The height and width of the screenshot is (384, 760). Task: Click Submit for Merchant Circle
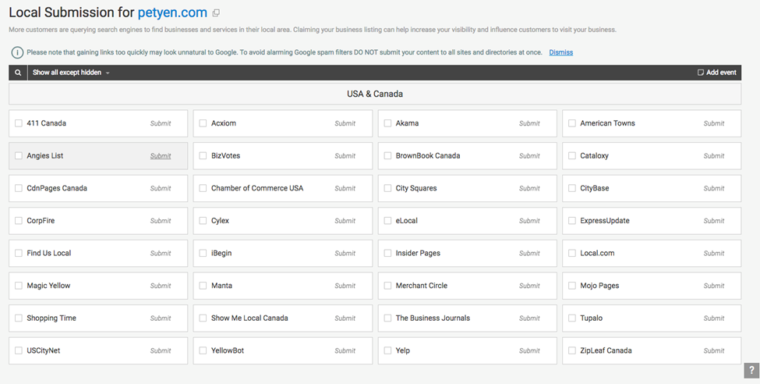pyautogui.click(x=530, y=286)
